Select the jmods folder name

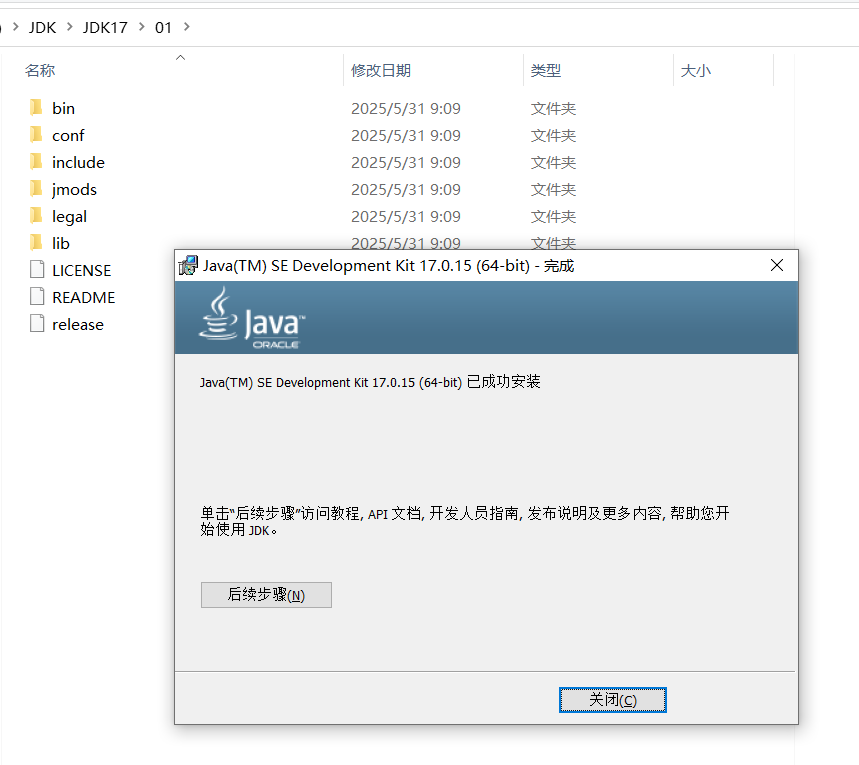74,190
